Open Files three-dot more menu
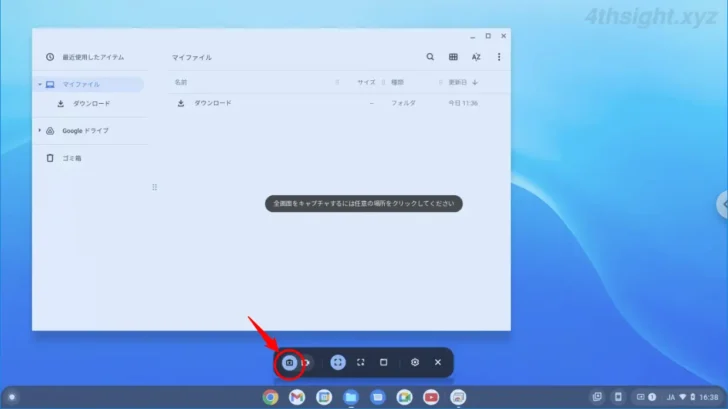 click(x=499, y=57)
